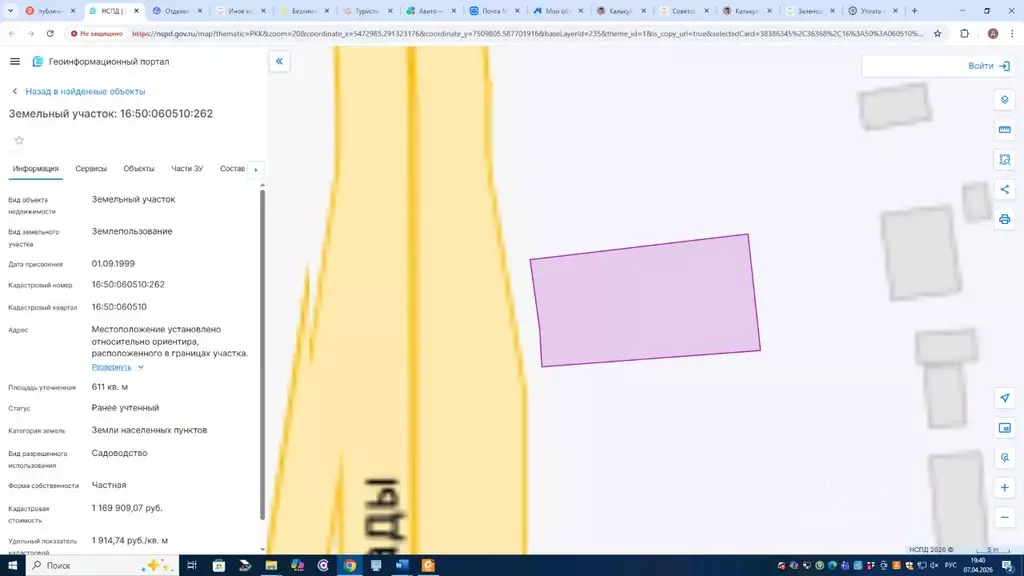Viewport: 1024px width, 576px height.
Task: Click the cadastral cost 1 169 909,07 руб.
Action: 127,508
